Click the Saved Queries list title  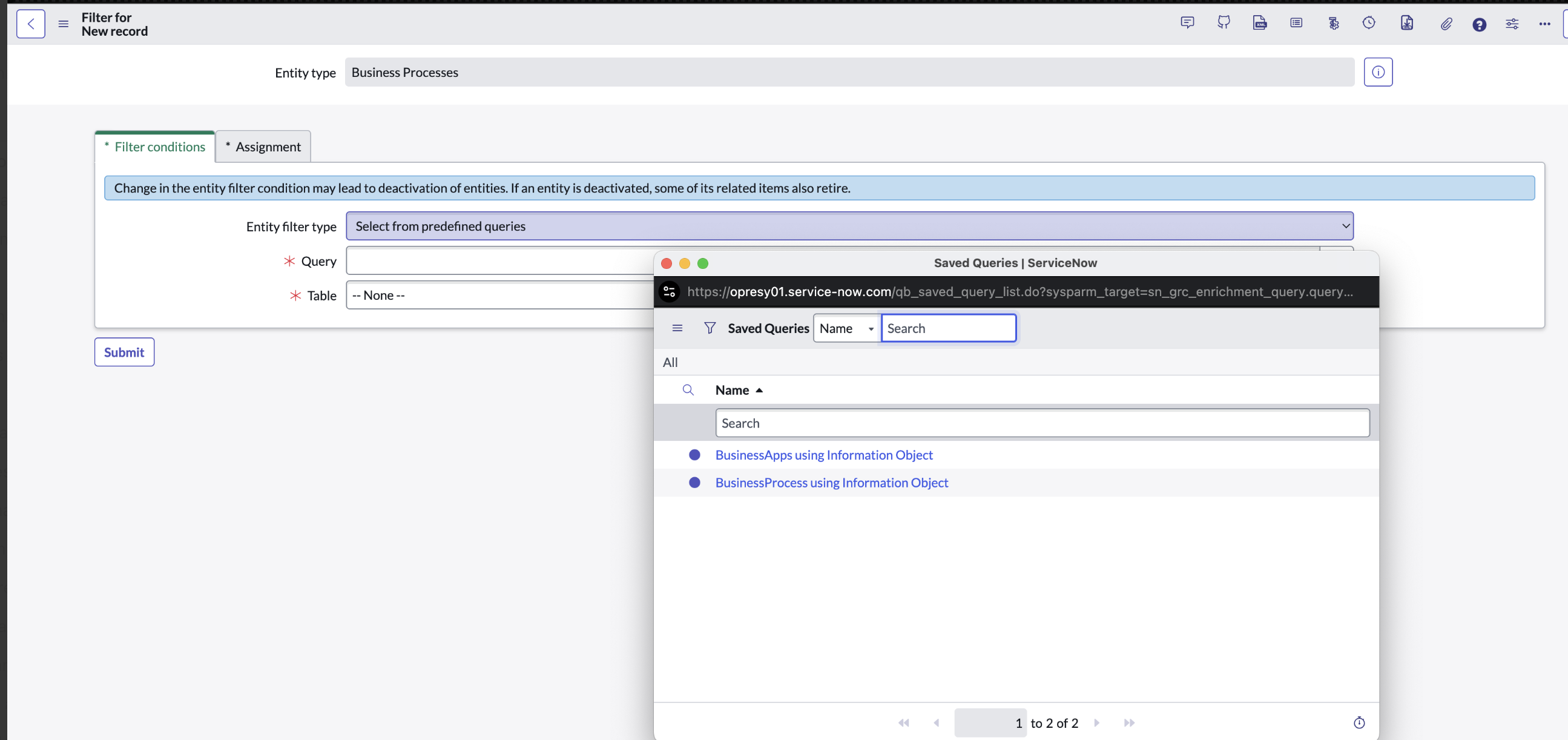(x=768, y=328)
